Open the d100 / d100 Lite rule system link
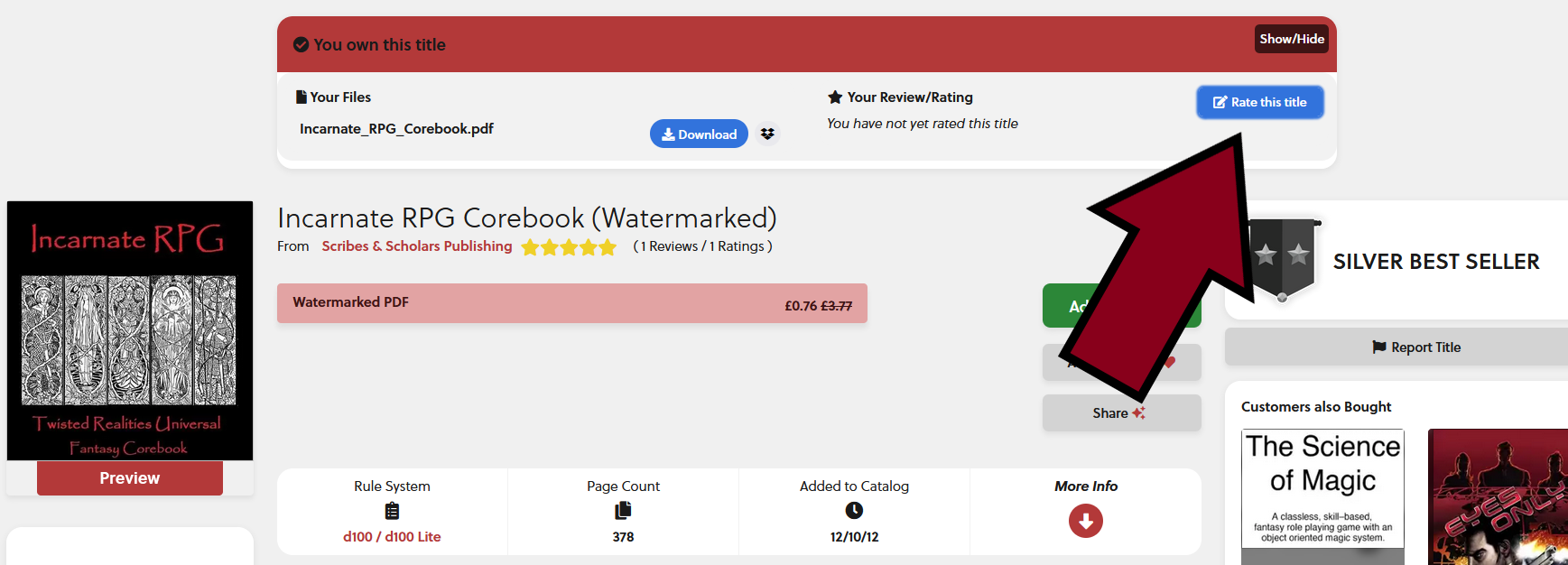 point(392,537)
